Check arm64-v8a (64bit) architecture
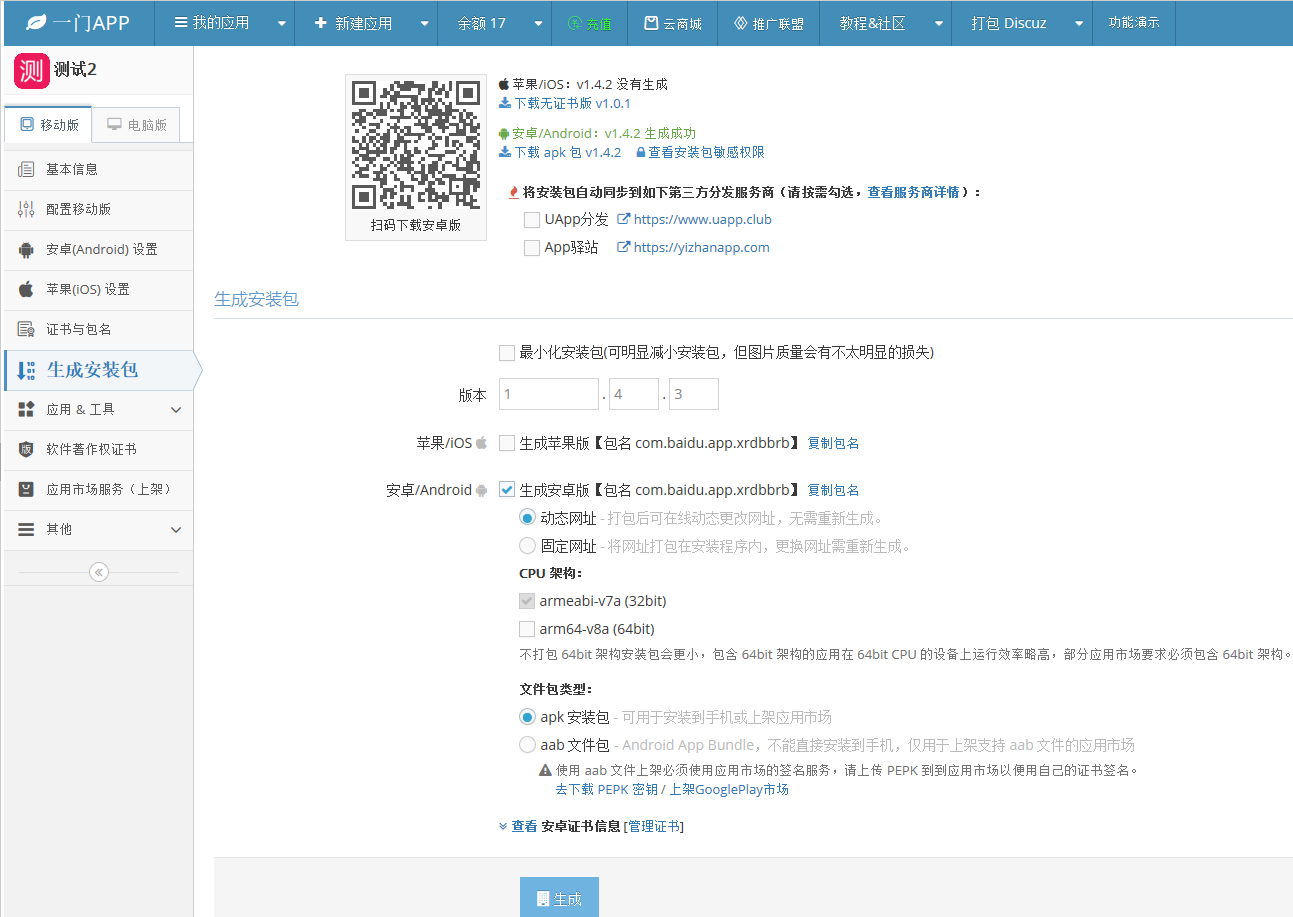The width and height of the screenshot is (1293, 917). click(527, 629)
